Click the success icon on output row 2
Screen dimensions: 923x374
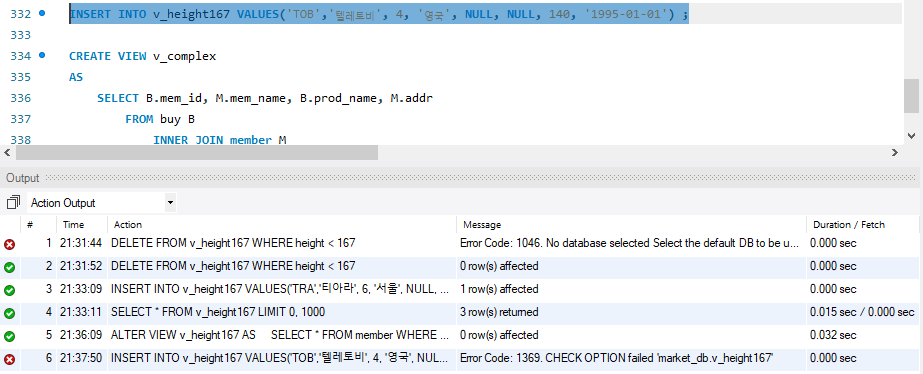(9, 267)
